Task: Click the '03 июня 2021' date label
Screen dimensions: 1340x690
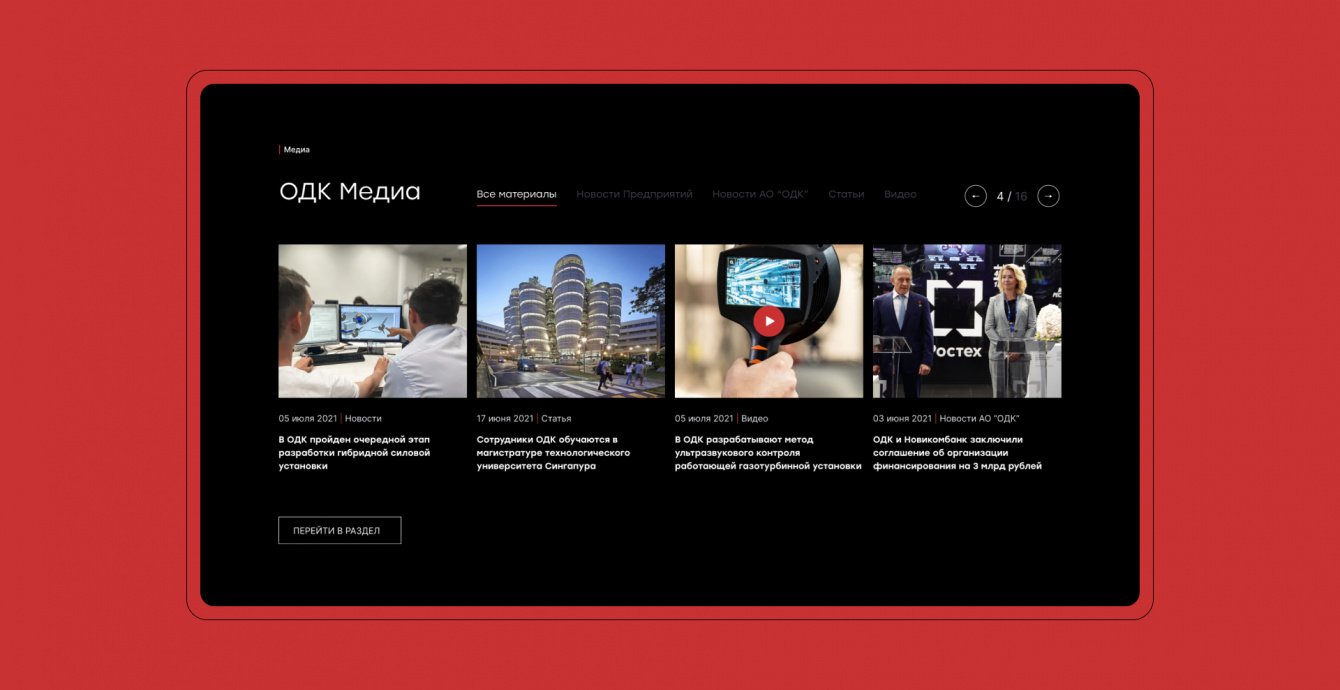Action: coord(902,418)
